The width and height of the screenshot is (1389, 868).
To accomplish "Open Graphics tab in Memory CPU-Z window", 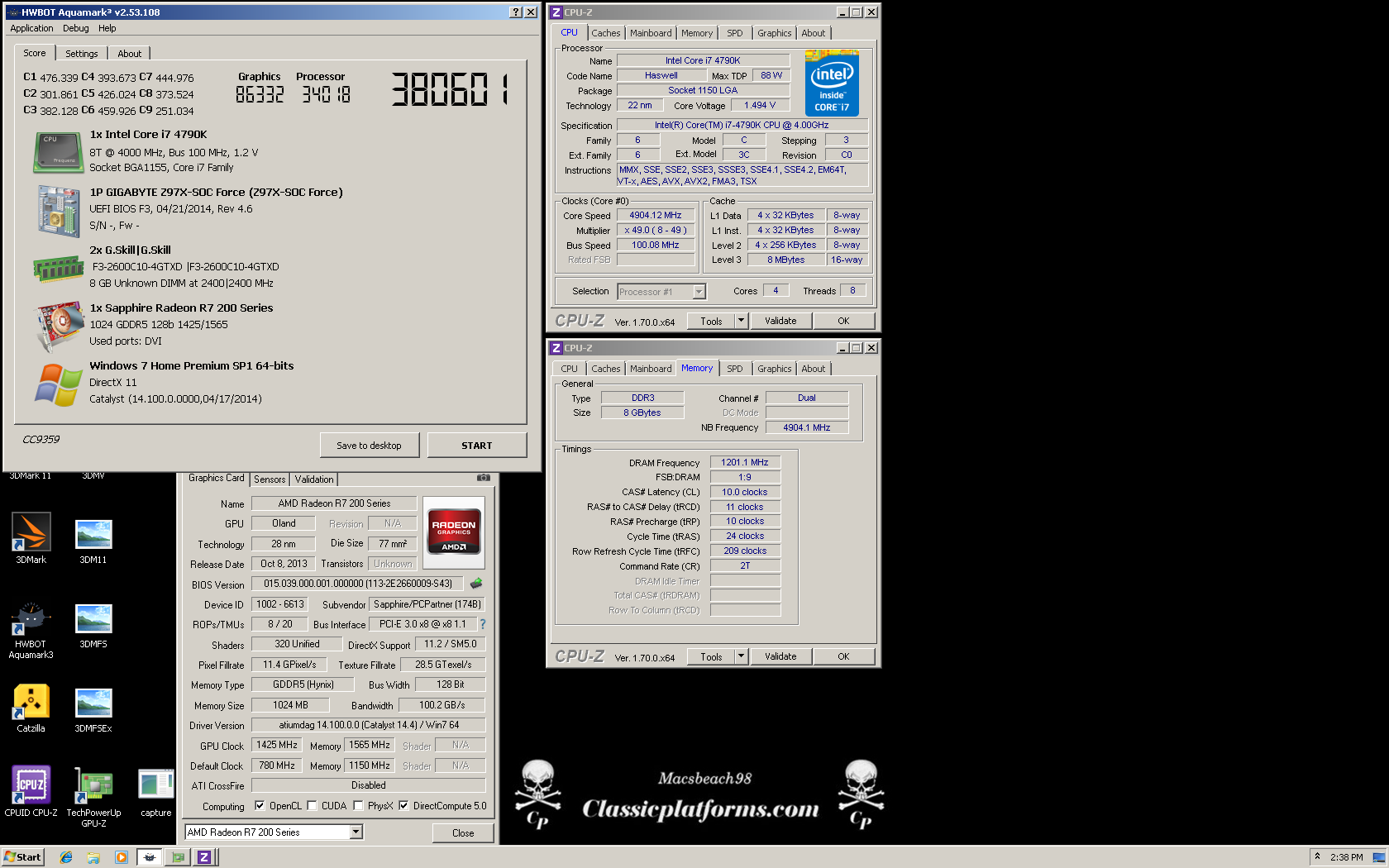I will tap(775, 369).
